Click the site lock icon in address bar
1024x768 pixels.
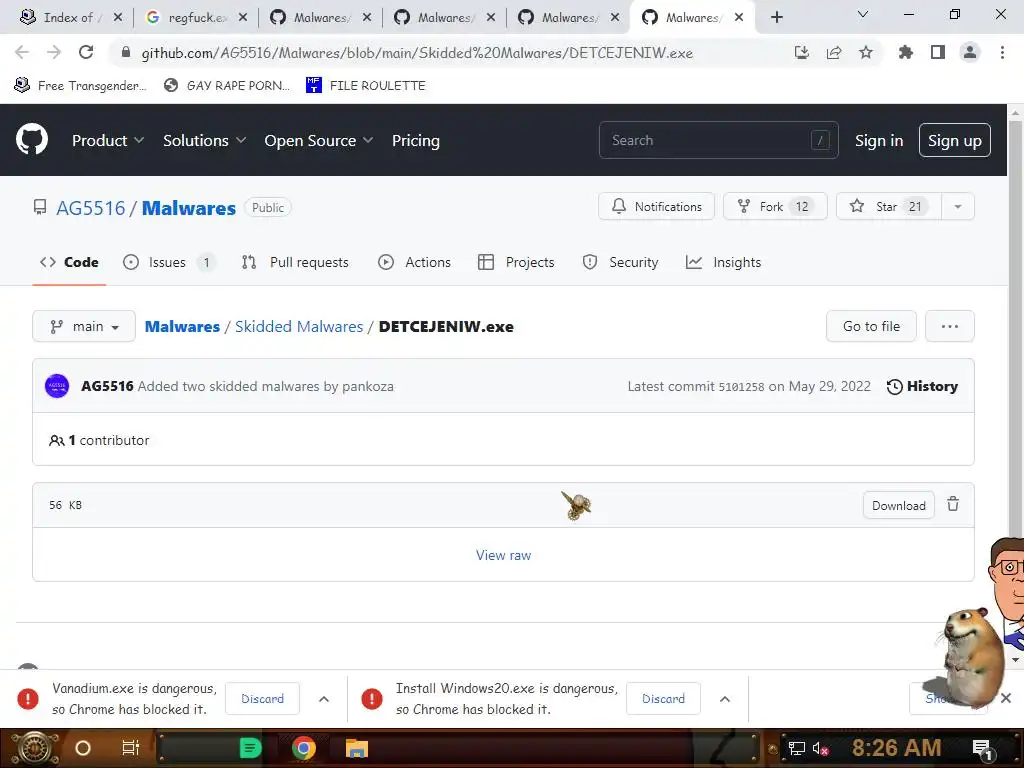(126, 52)
